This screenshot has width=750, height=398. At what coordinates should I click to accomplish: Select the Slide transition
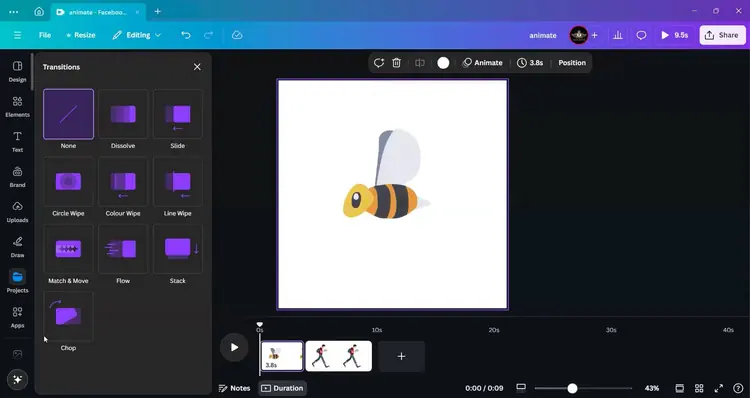point(177,114)
